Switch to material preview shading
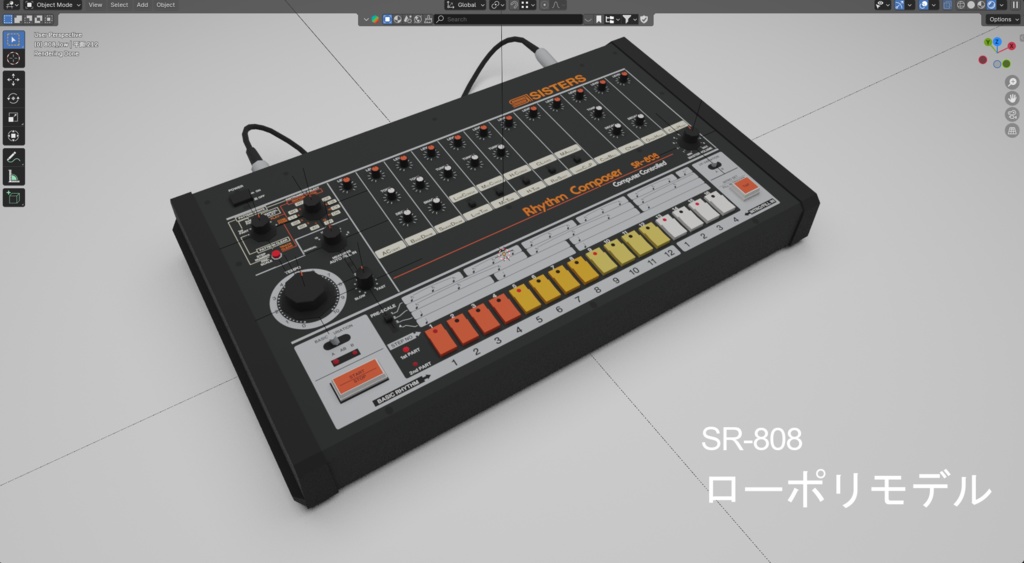The width and height of the screenshot is (1024, 563). pyautogui.click(x=981, y=5)
